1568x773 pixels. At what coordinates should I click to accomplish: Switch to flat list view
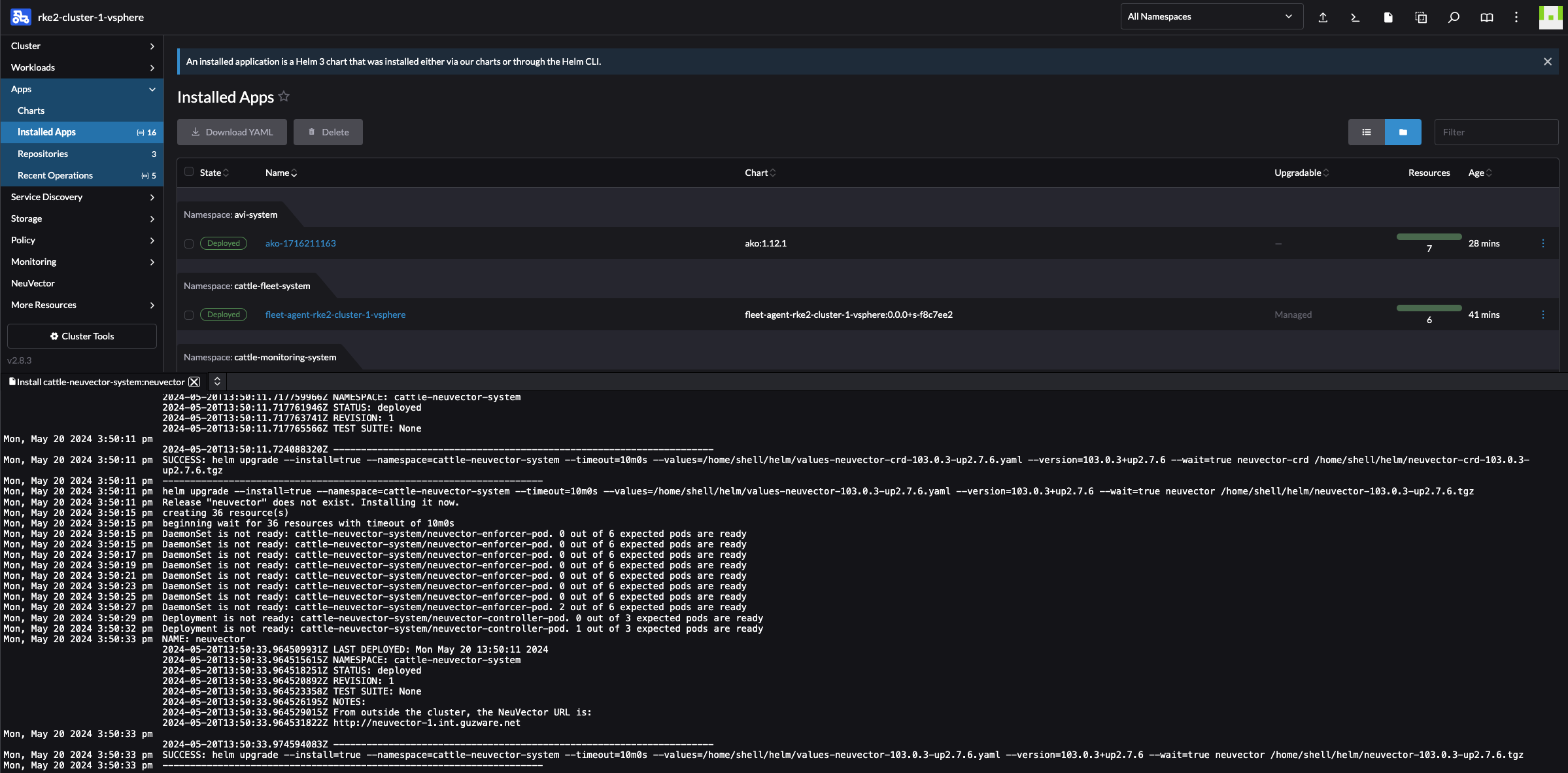[x=1367, y=132]
